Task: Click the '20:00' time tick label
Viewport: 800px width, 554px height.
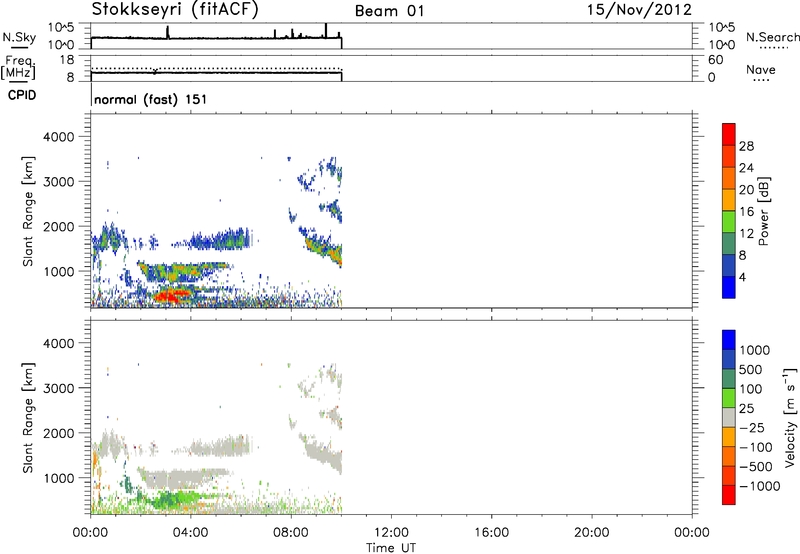Action: [x=592, y=533]
